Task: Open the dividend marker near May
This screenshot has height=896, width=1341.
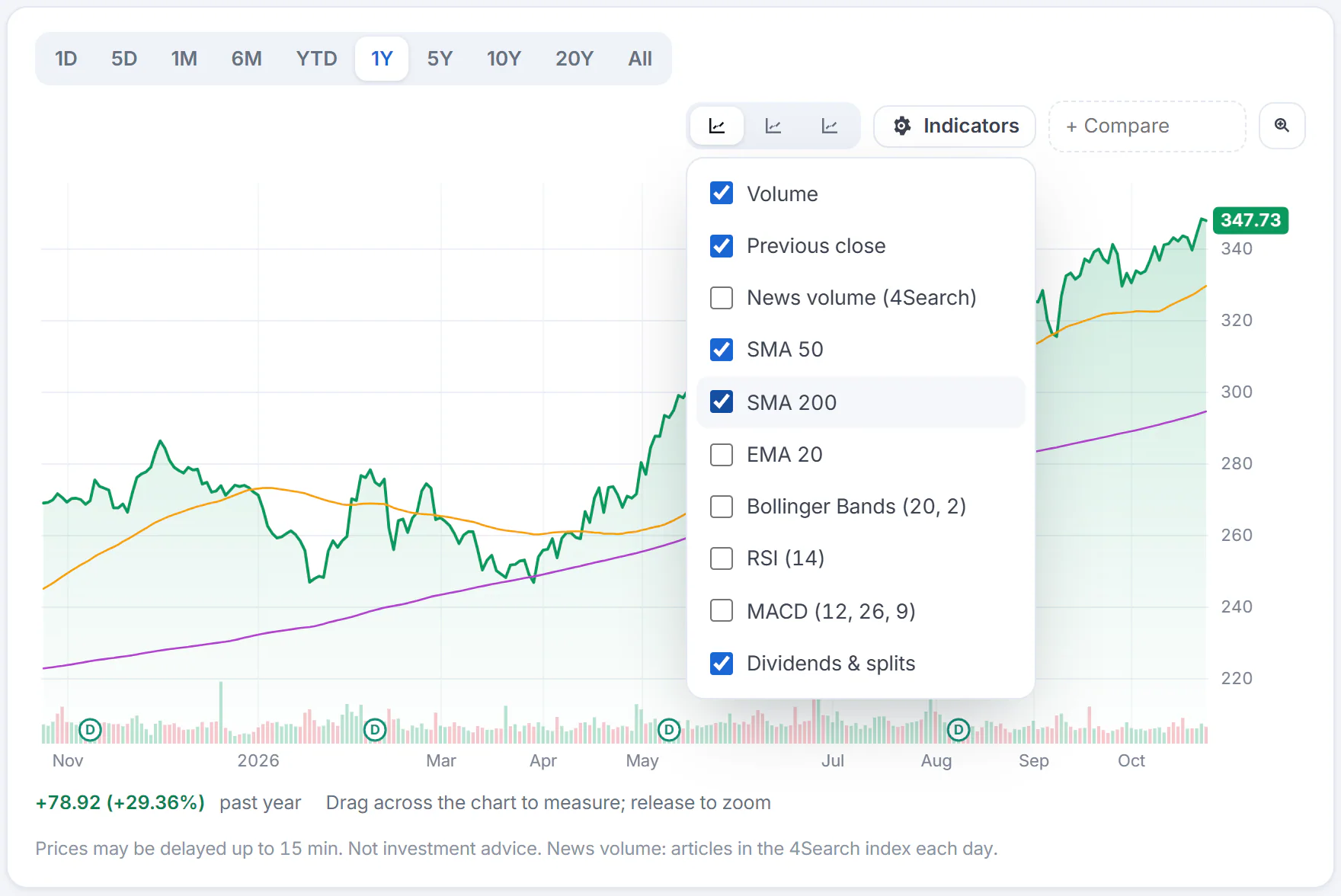Action: [669, 730]
